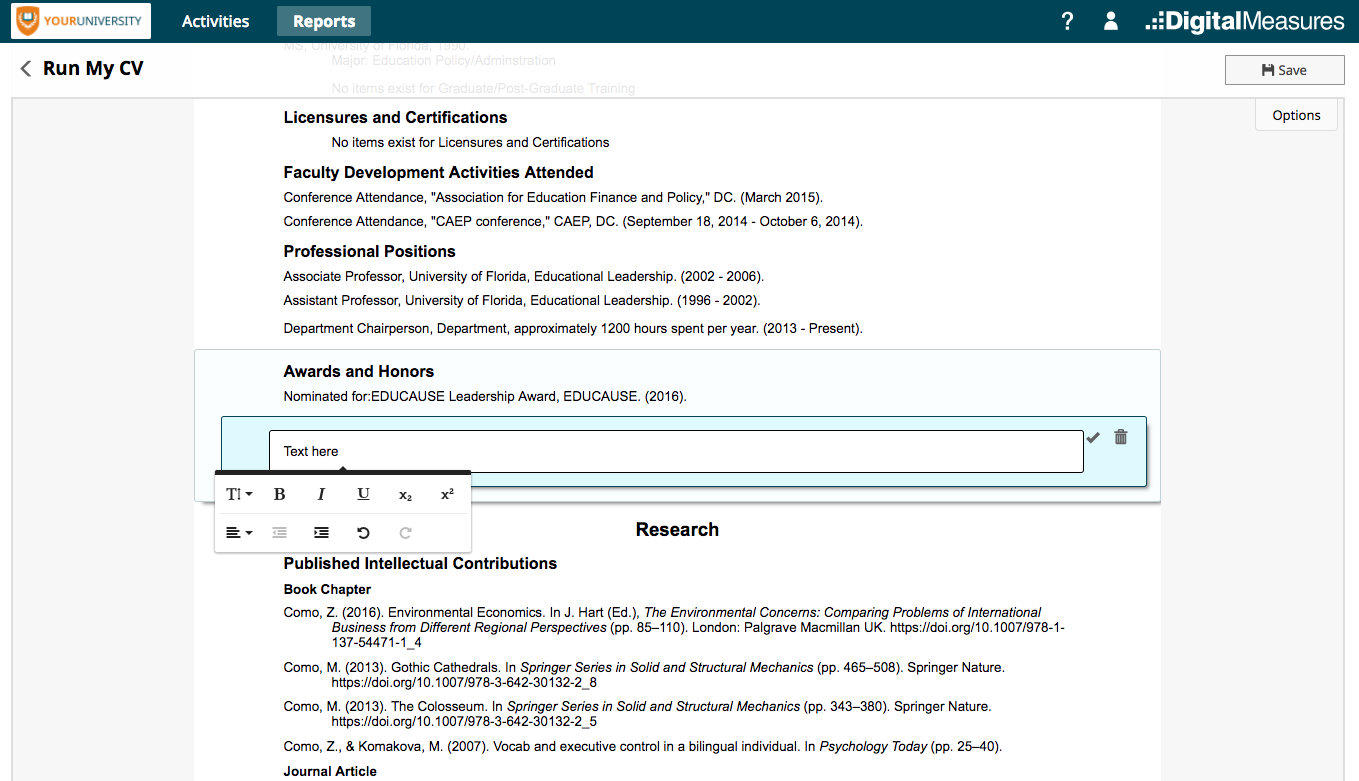1359x781 pixels.
Task: Increase the text indent
Action: [321, 532]
